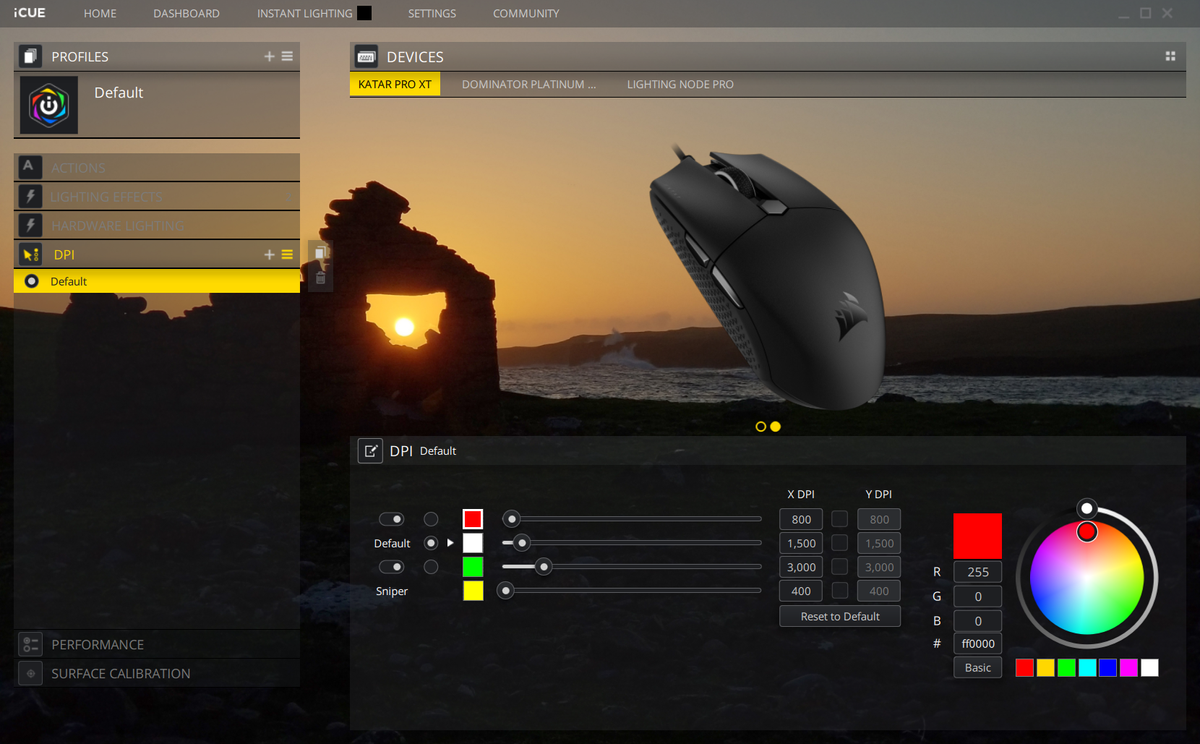The width and height of the screenshot is (1200, 744).
Task: Click the Devices keyboard icon
Action: pyautogui.click(x=366, y=57)
